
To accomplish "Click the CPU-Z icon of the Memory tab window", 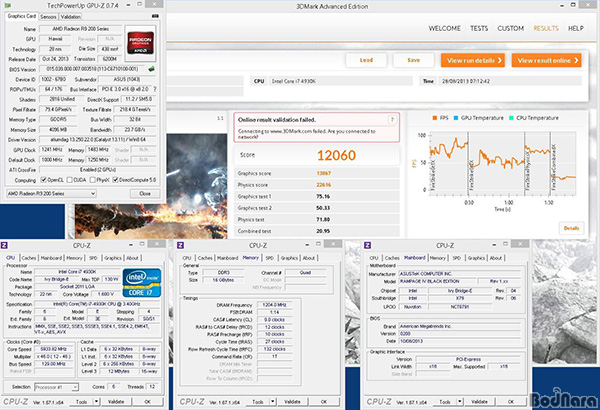I will 181,245.
